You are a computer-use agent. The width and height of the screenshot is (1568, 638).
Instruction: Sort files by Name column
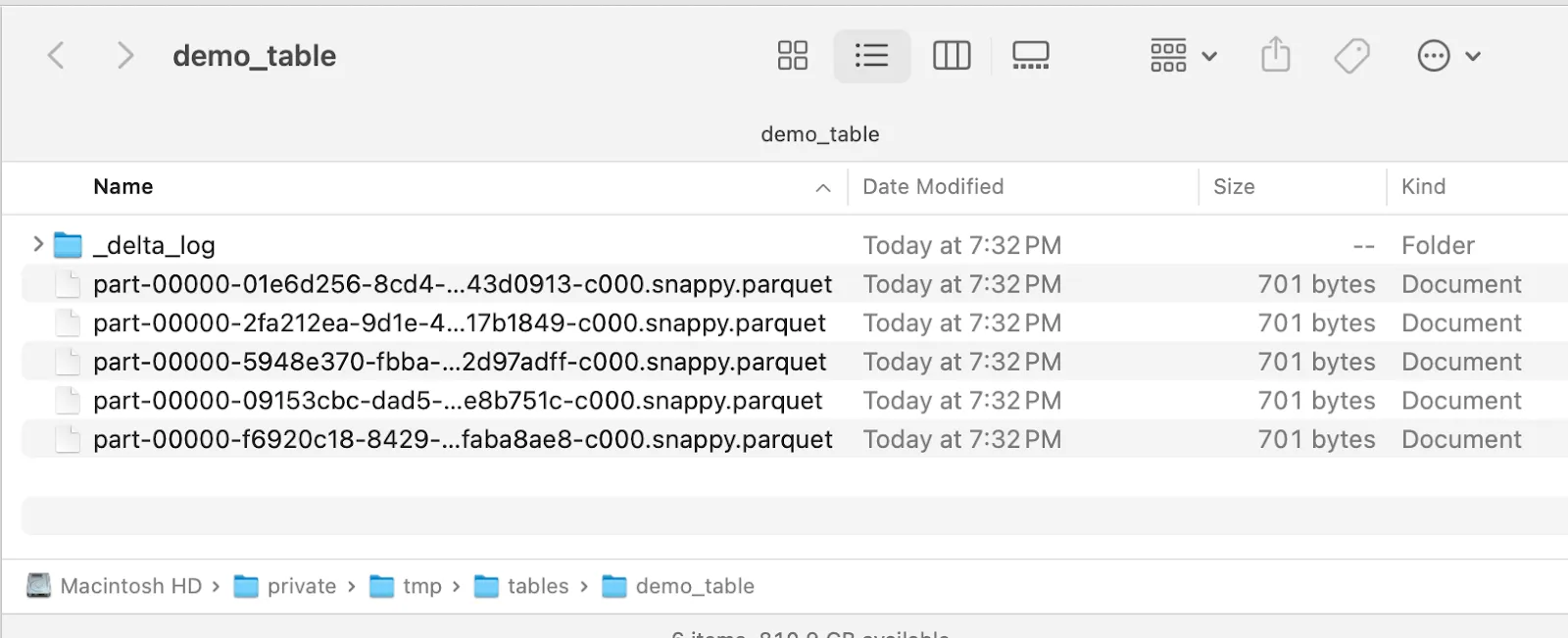coord(123,187)
